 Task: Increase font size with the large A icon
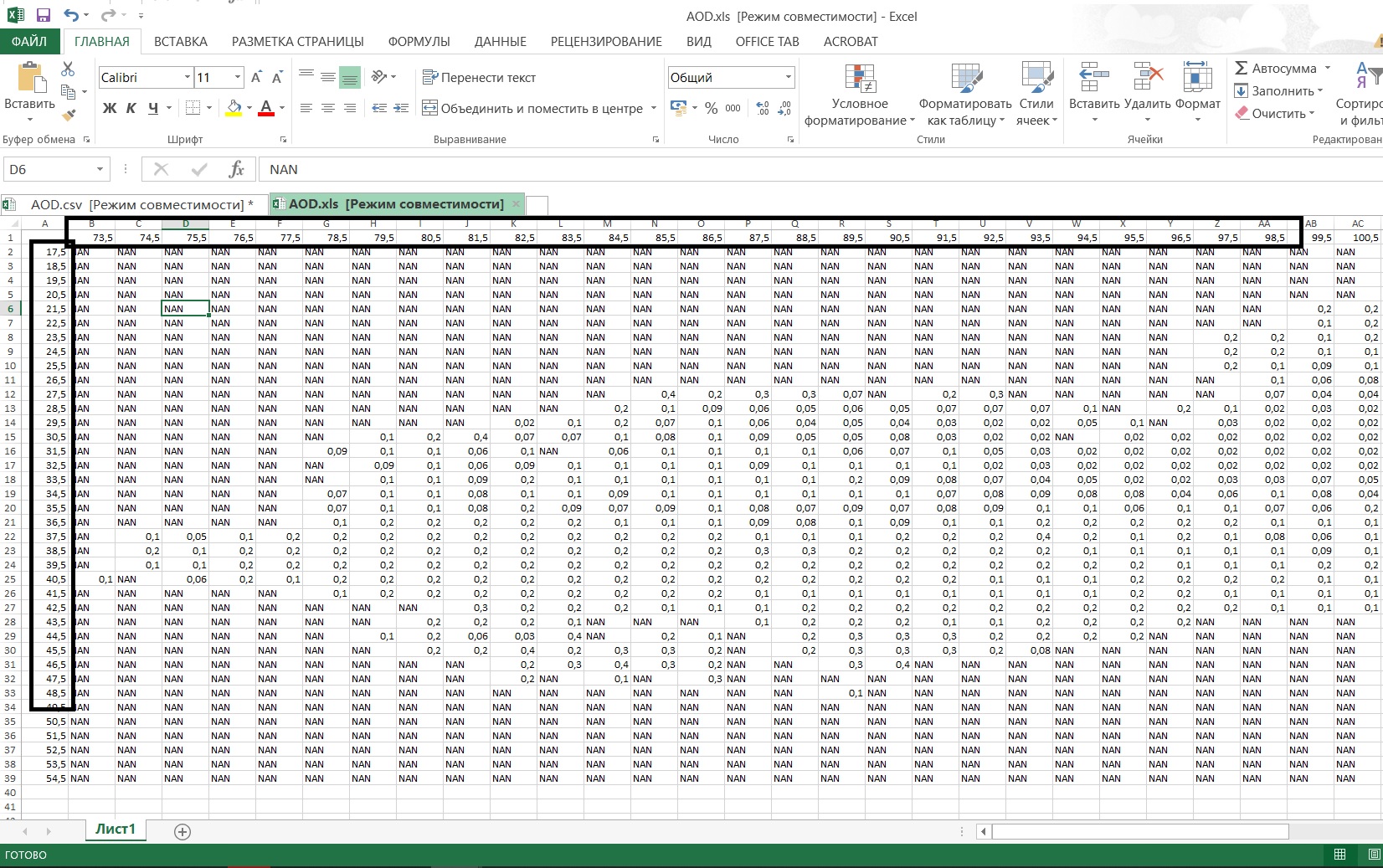[256, 77]
